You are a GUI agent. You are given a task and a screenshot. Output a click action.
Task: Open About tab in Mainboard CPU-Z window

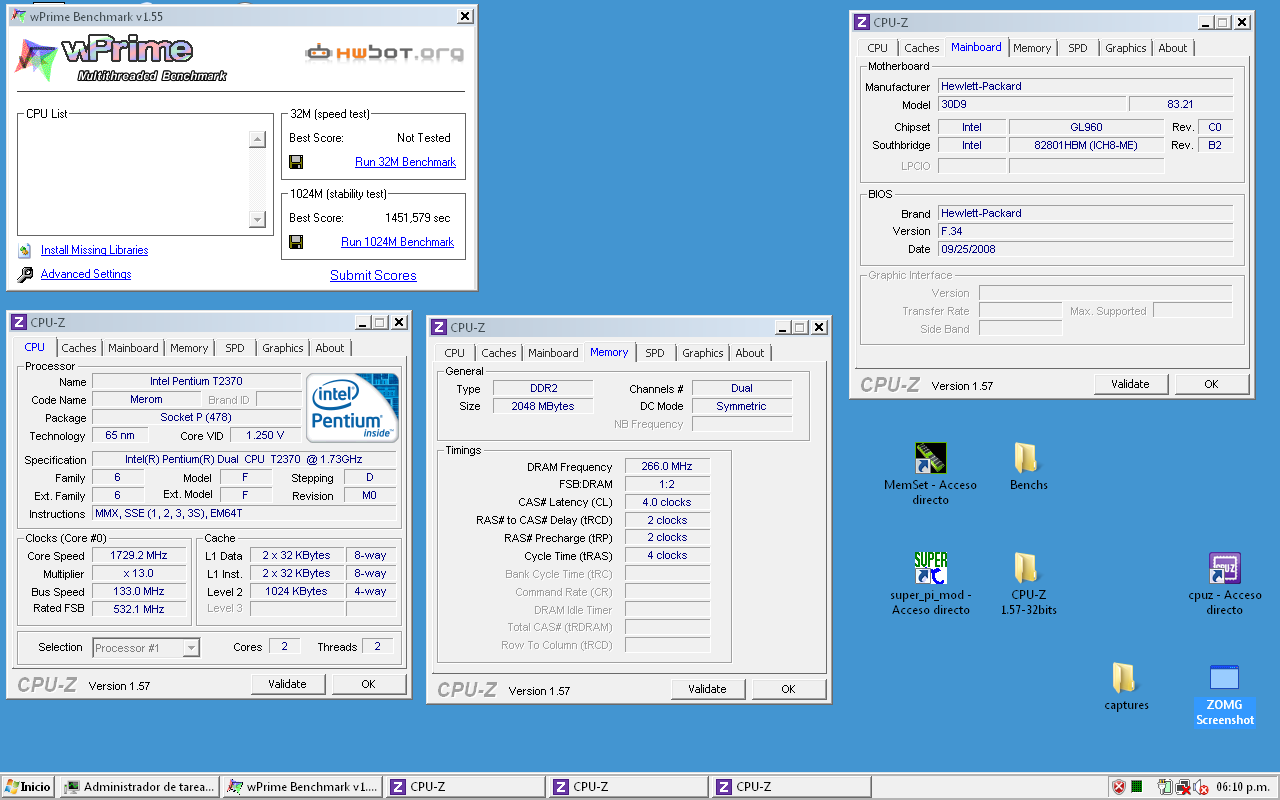(1173, 48)
